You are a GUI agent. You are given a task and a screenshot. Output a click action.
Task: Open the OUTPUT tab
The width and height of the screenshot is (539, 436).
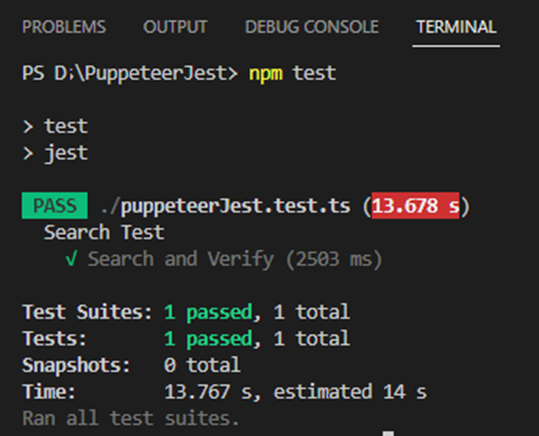point(175,27)
